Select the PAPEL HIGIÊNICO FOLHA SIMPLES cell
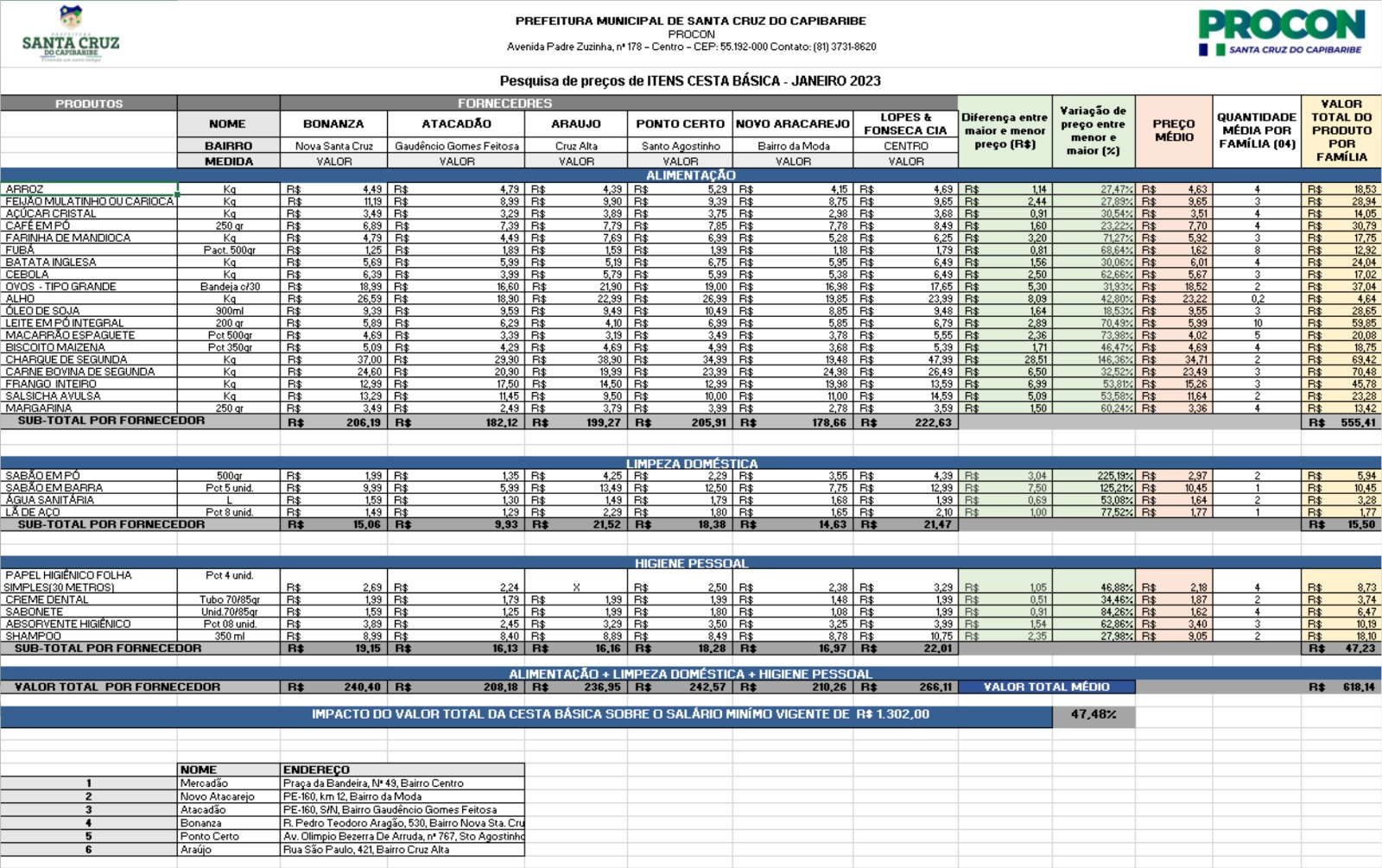 [89, 581]
